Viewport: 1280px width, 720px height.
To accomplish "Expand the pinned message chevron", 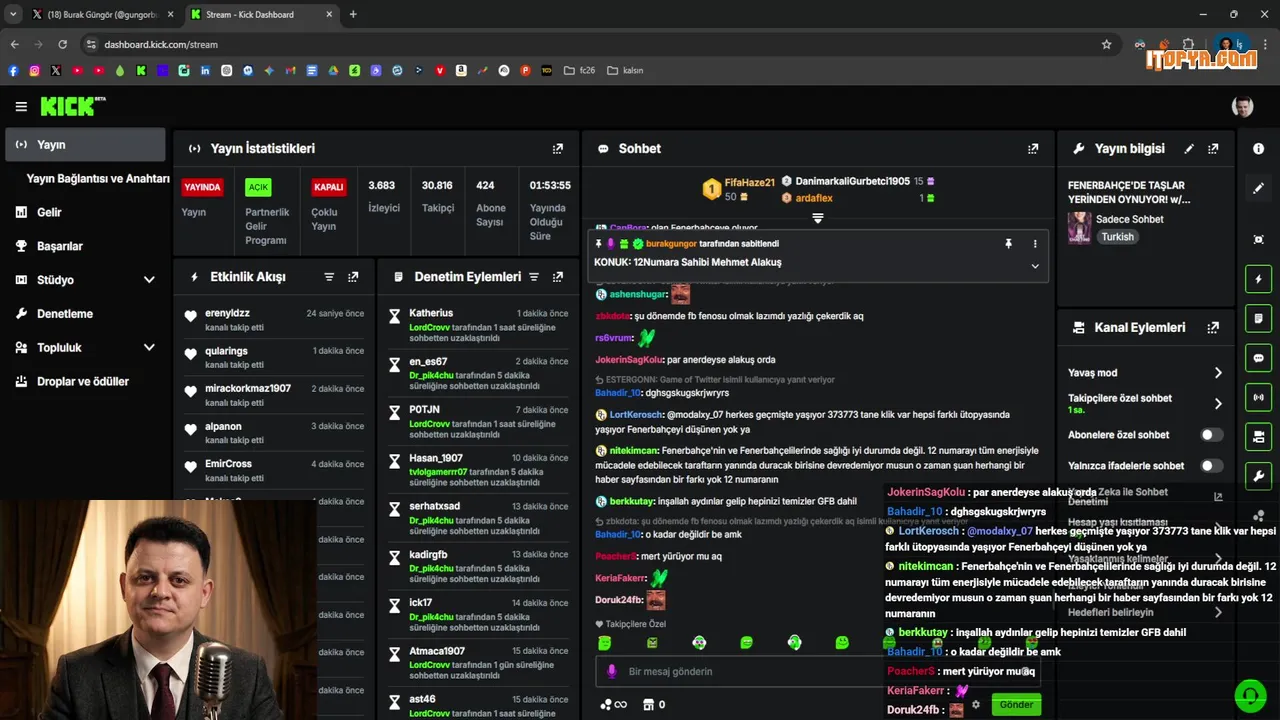I will tap(1035, 266).
